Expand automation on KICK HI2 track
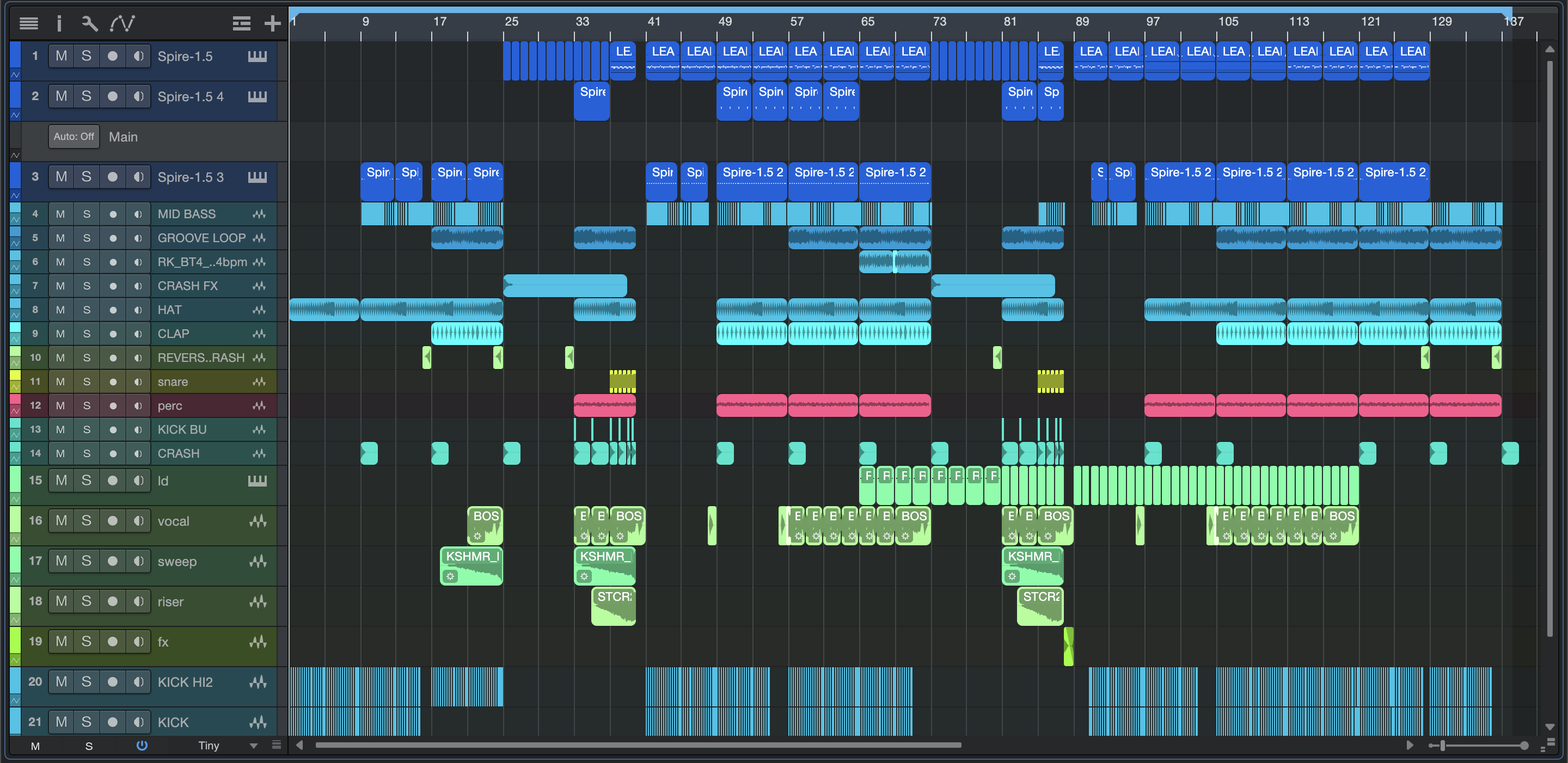 click(x=15, y=700)
